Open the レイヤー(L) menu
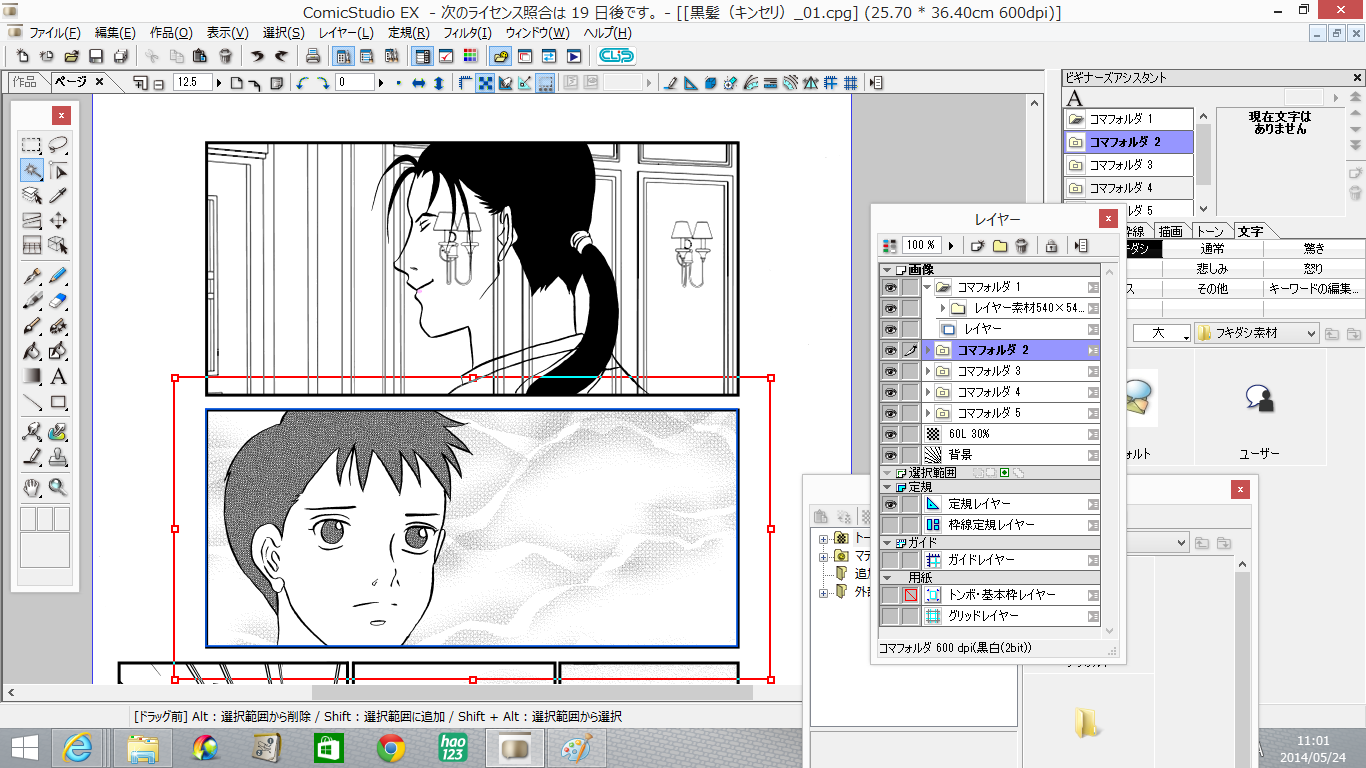This screenshot has height=768, width=1366. click(346, 33)
